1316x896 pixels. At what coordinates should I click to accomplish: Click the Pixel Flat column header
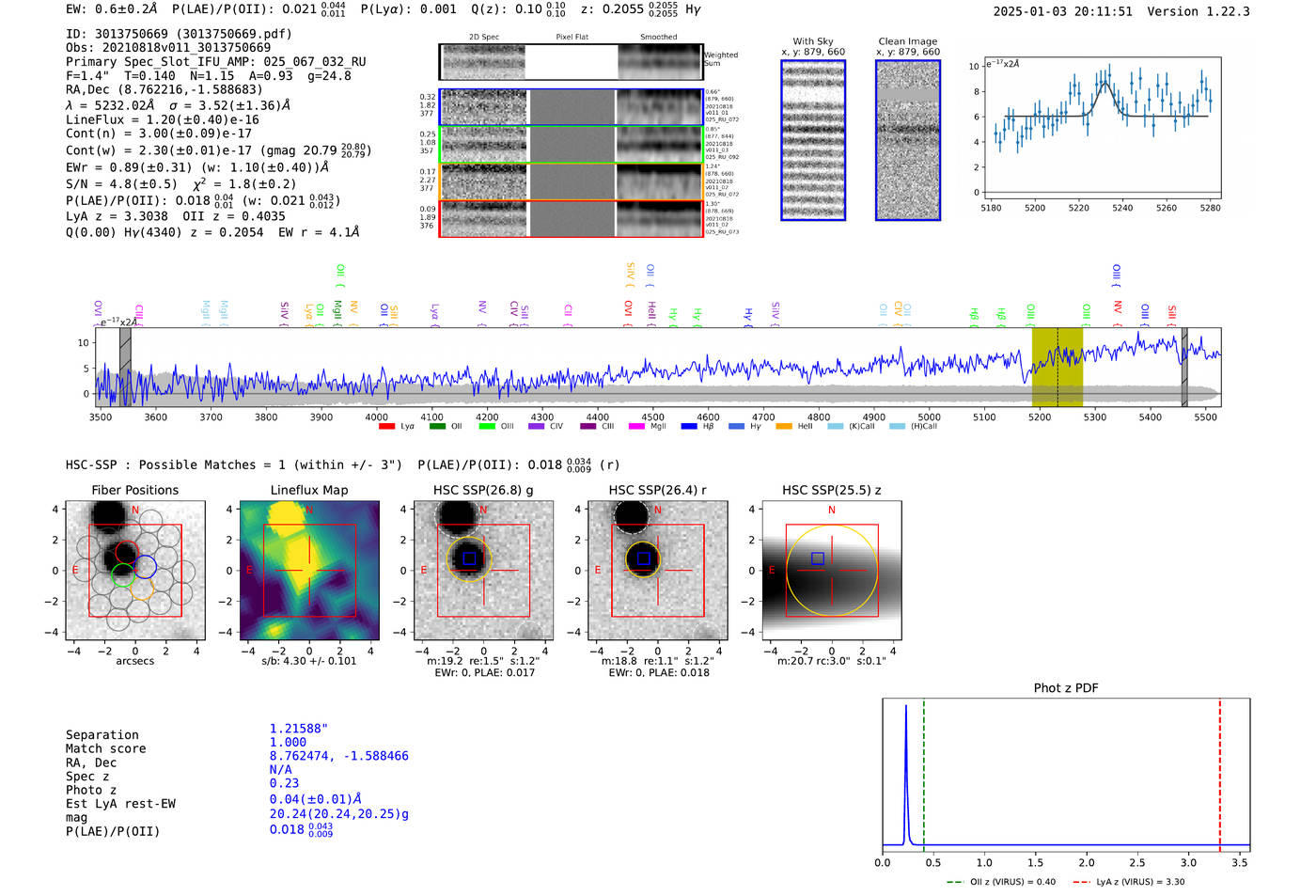[572, 38]
